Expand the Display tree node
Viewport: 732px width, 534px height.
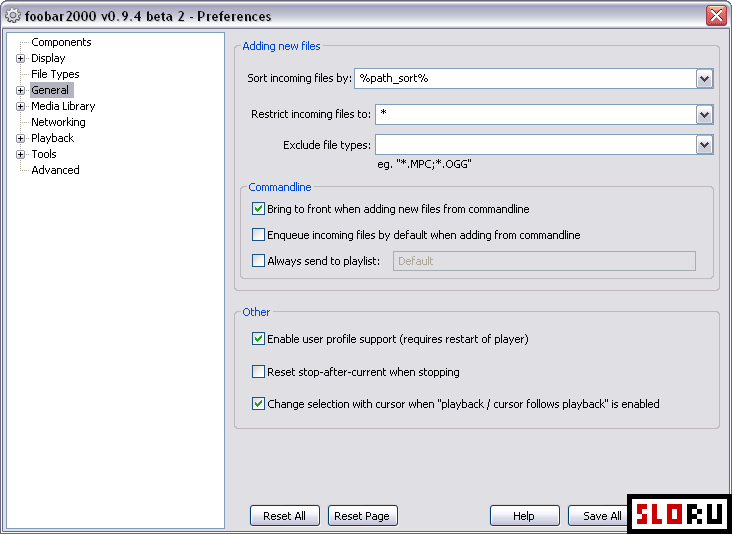coord(20,59)
